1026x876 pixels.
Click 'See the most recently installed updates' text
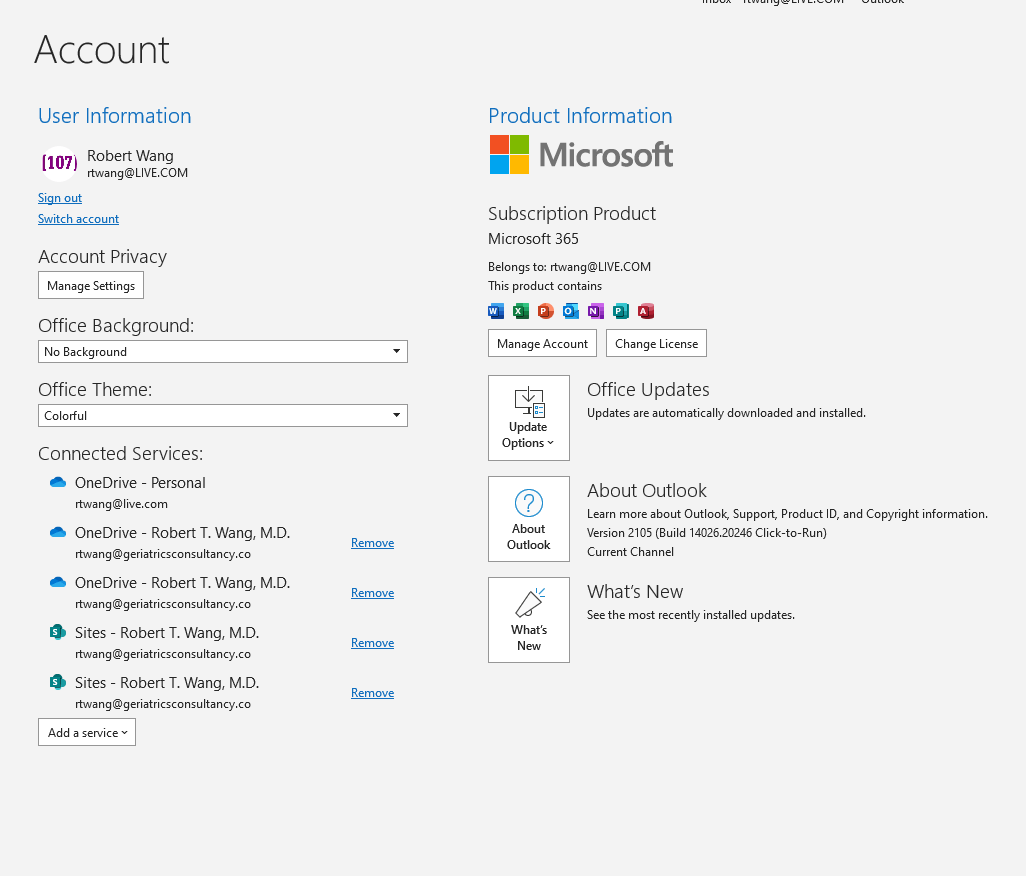691,615
